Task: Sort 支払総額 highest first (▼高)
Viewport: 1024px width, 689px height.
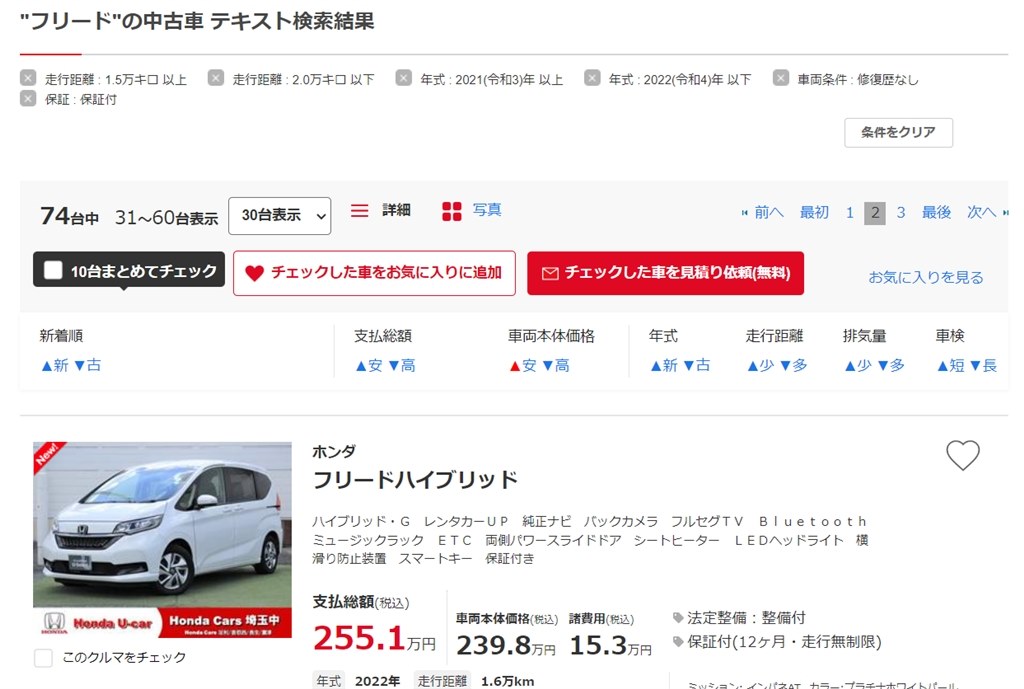Action: click(402, 366)
